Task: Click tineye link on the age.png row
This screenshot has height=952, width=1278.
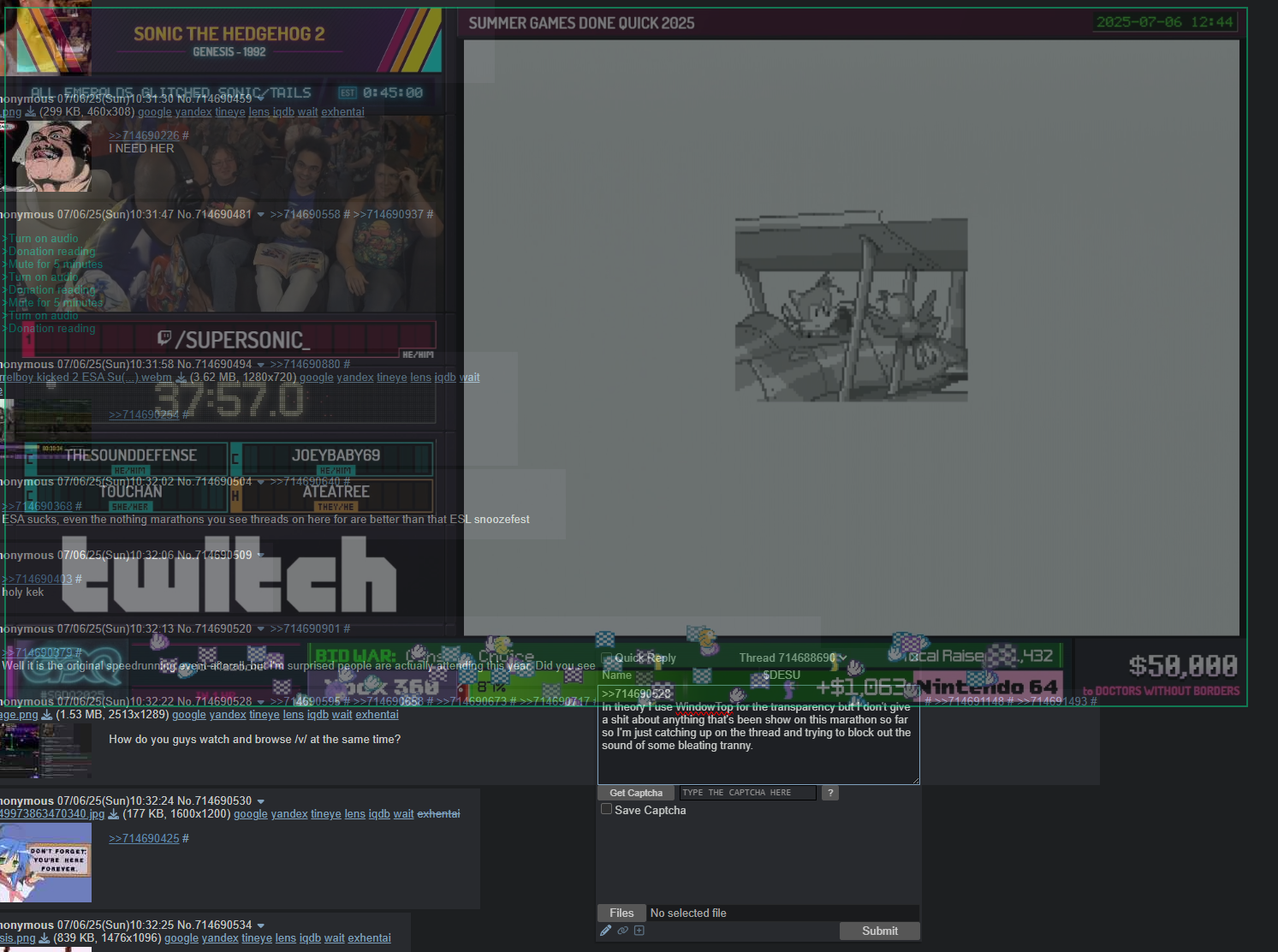Action: pos(265,715)
